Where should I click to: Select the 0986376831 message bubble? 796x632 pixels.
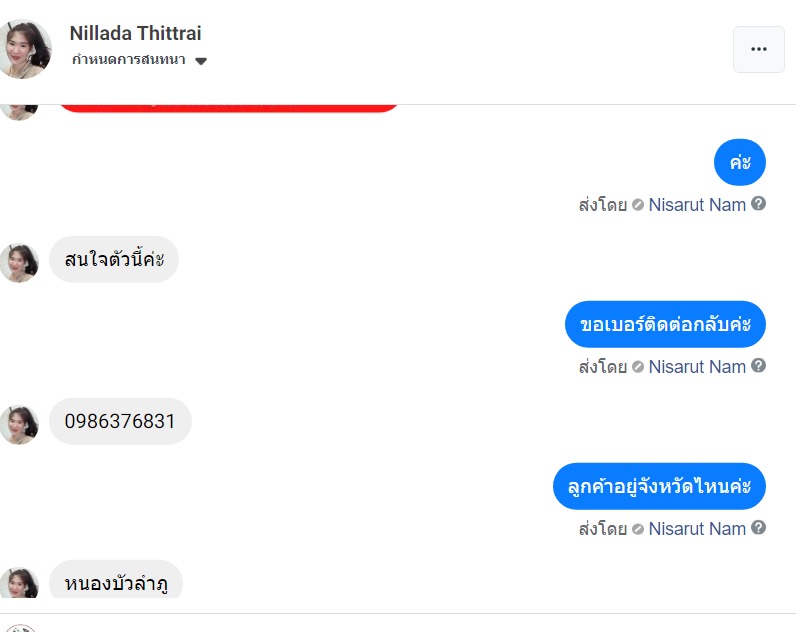pos(120,422)
